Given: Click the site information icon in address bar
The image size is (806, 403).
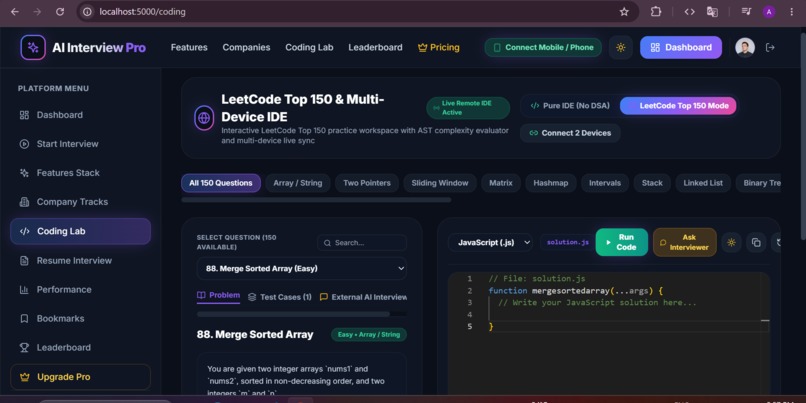Looking at the screenshot, I should tap(87, 11).
